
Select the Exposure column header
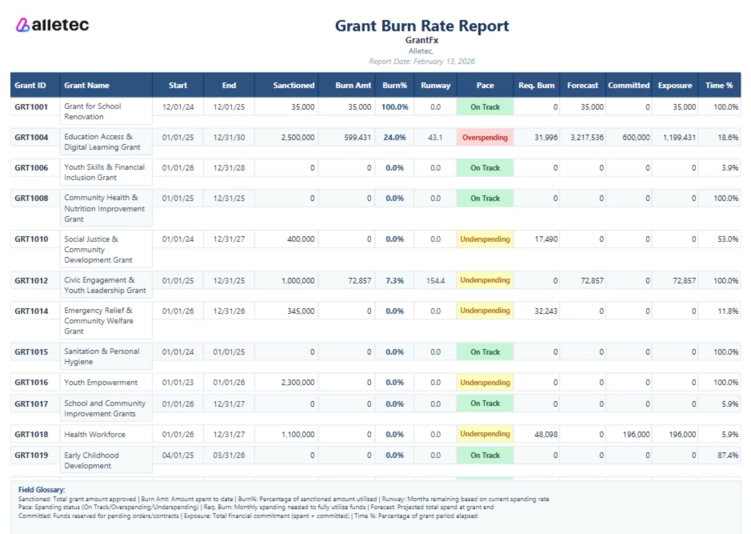tap(674, 85)
